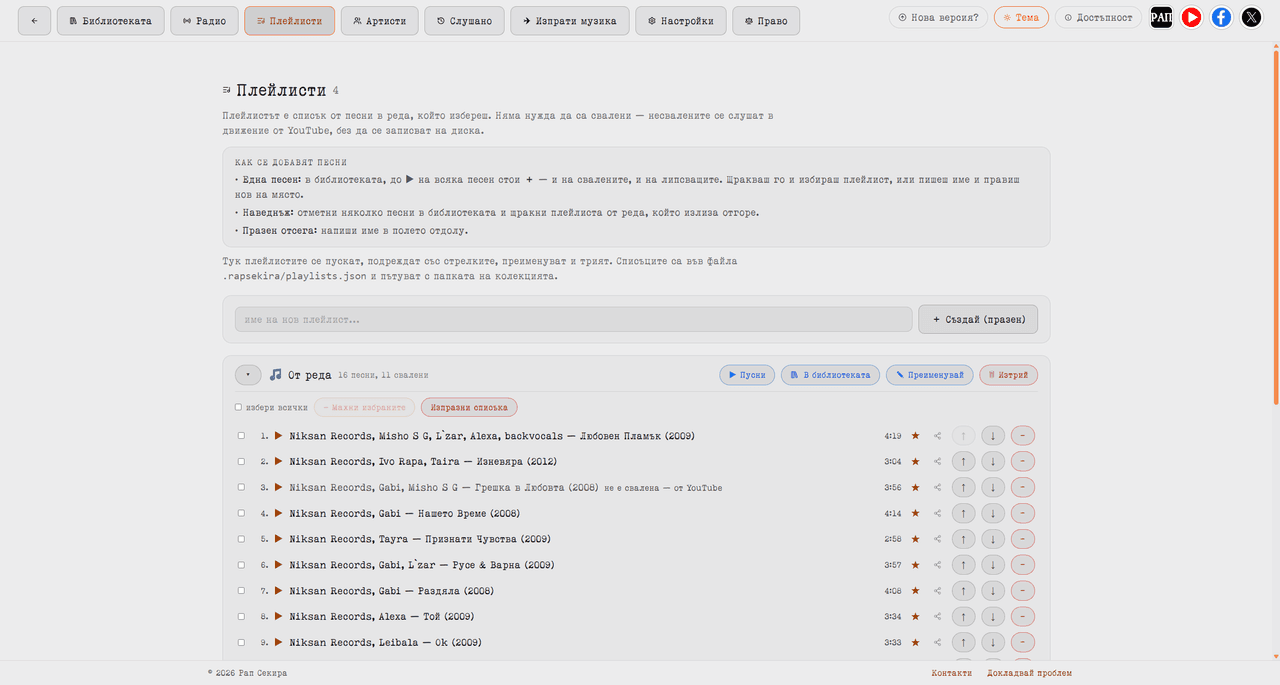This screenshot has height=685, width=1280.
Task: Share the song Русе & Варна
Action: pyautogui.click(x=938, y=565)
